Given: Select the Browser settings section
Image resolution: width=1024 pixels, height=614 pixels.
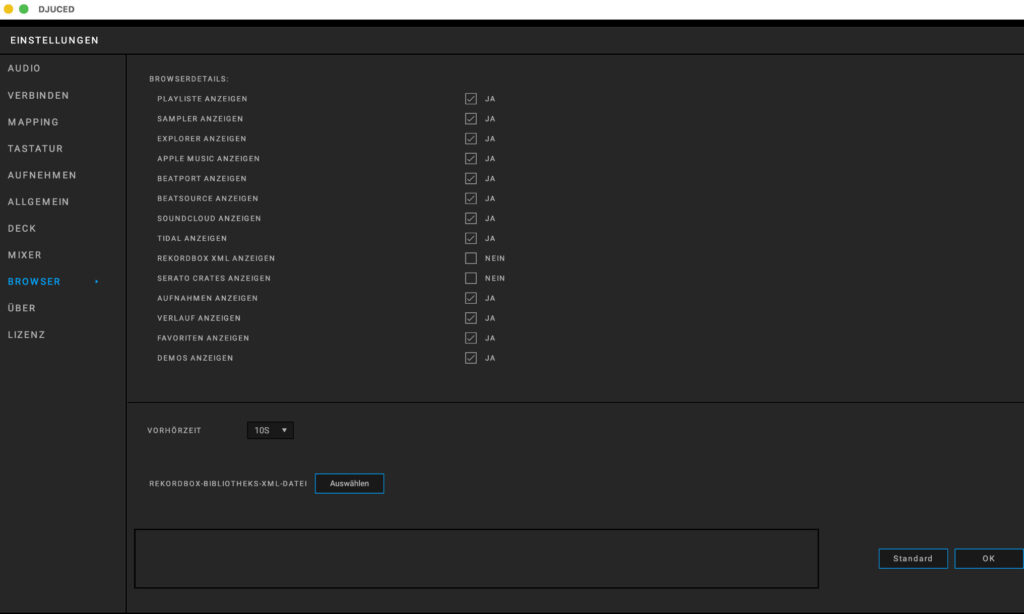Looking at the screenshot, I should pos(34,282).
